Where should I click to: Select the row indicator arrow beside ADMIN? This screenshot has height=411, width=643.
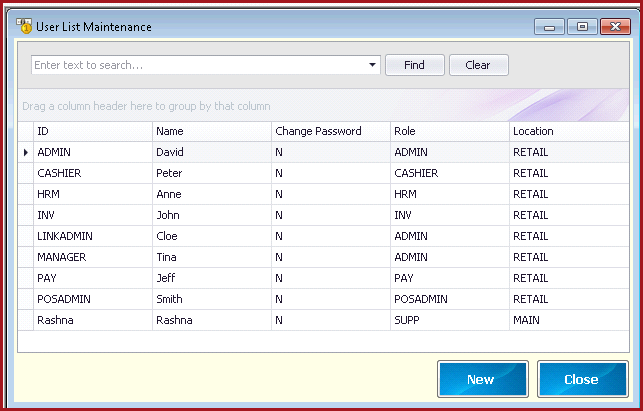pyautogui.click(x=25, y=152)
